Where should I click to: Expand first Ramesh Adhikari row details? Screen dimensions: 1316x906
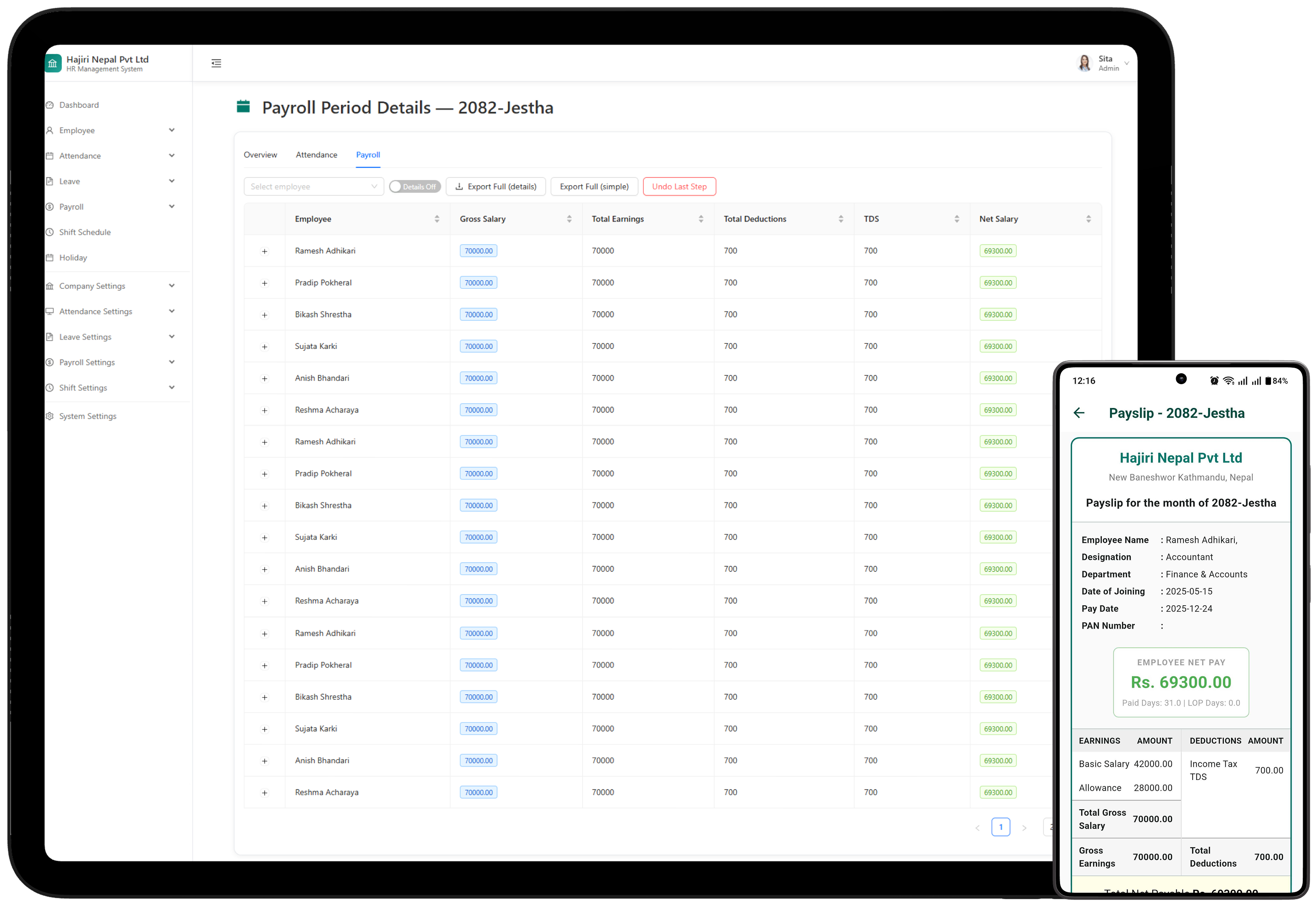(x=264, y=251)
